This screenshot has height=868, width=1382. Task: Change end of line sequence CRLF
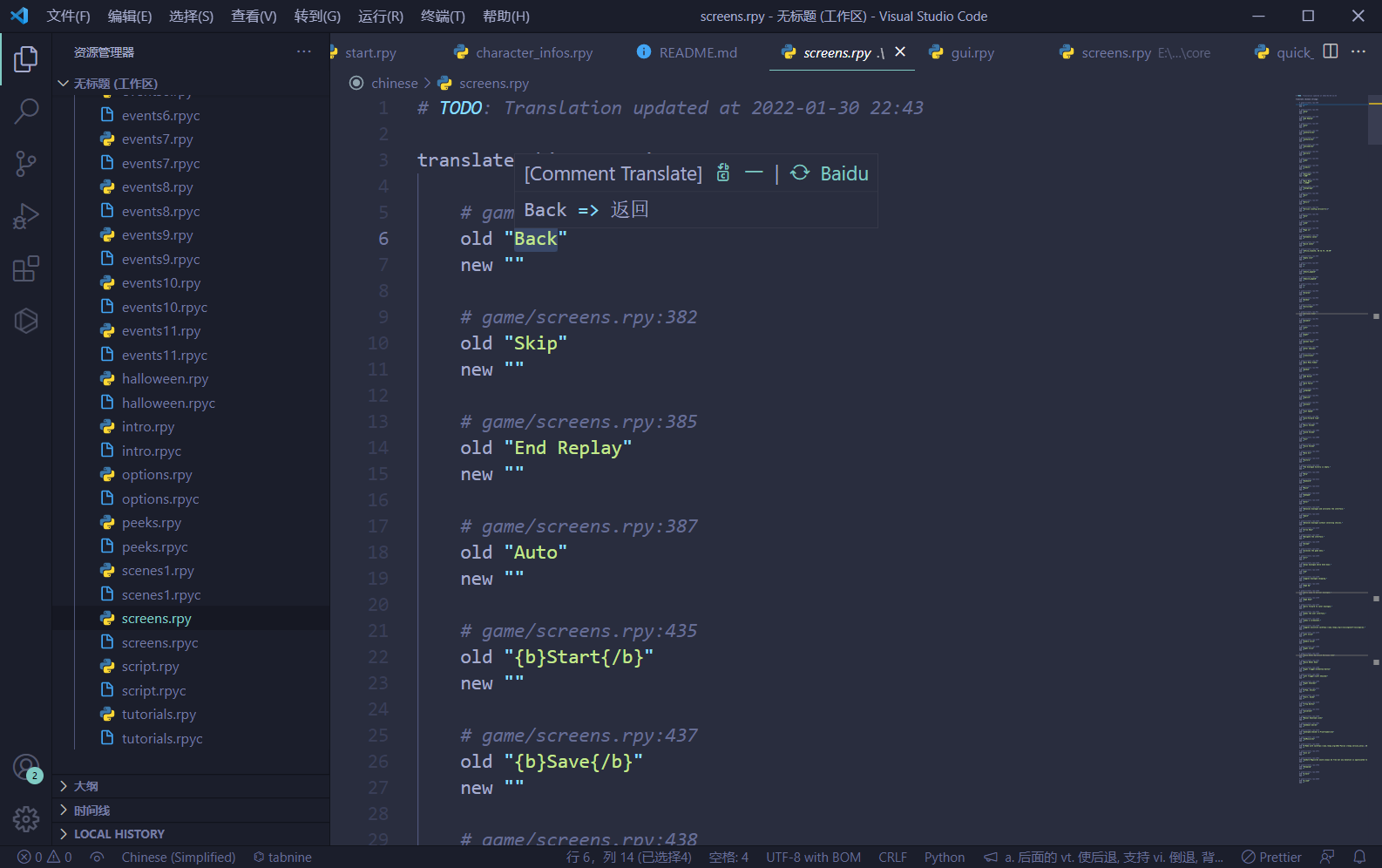click(892, 858)
